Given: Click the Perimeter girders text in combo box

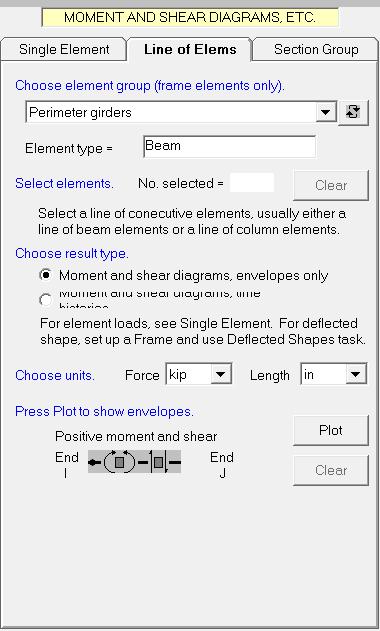Looking at the screenshot, I should (81, 112).
